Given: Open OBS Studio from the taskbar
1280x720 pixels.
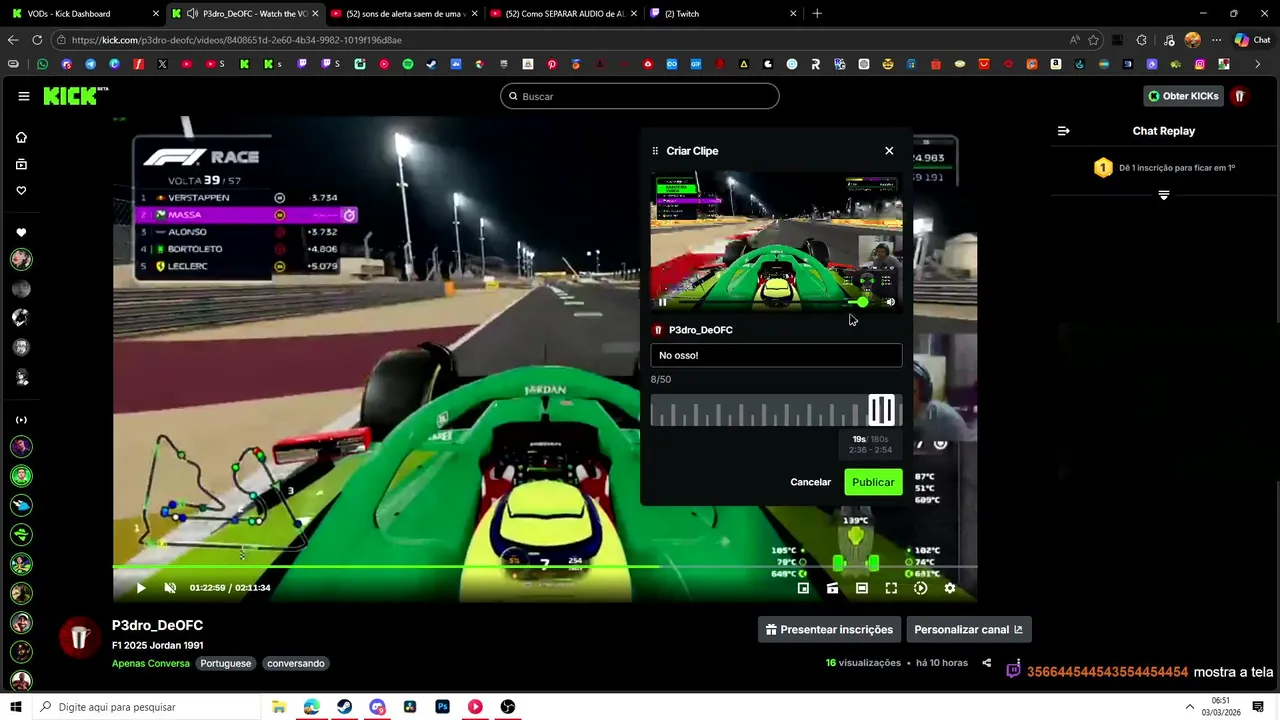Looking at the screenshot, I should [x=508, y=707].
